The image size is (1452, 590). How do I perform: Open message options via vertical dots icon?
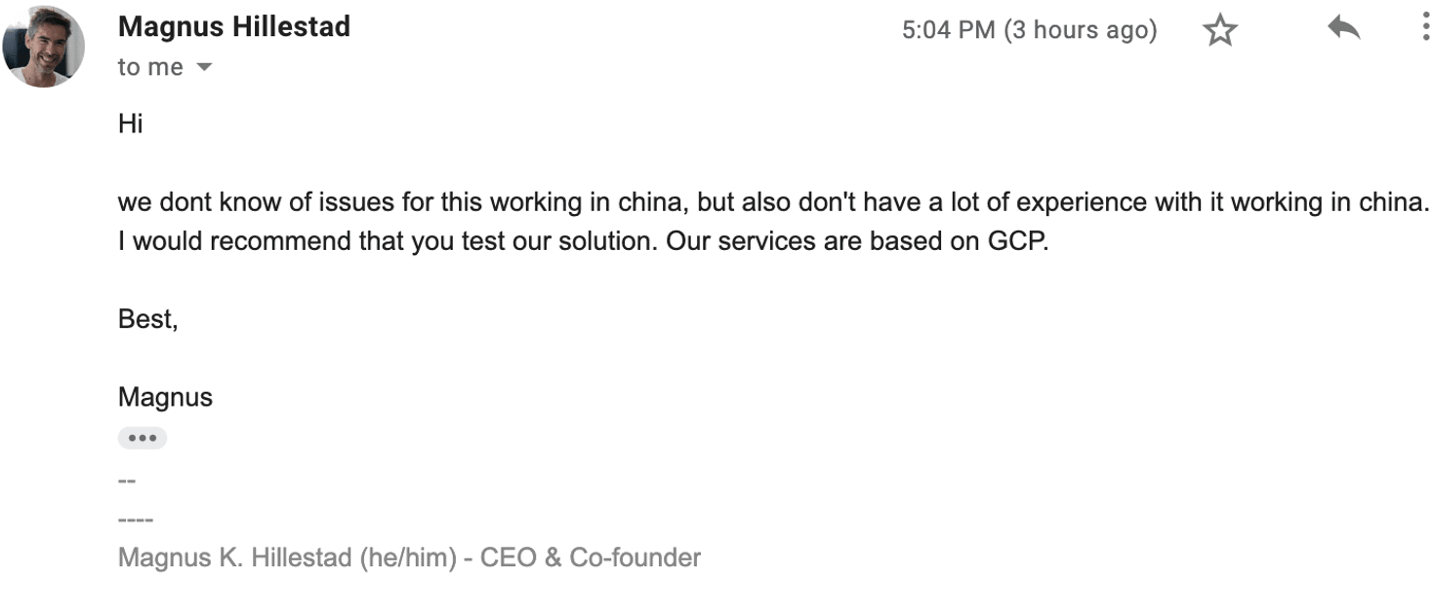point(1425,29)
